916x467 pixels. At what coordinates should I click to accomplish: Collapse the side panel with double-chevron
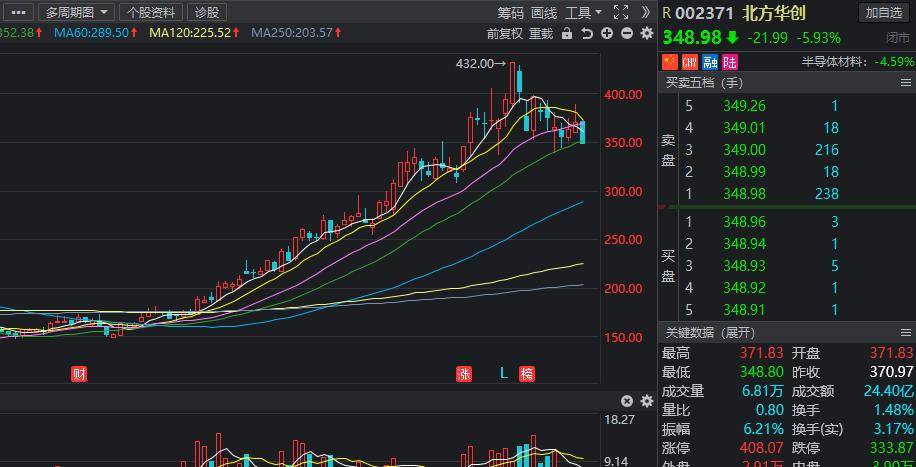(646, 12)
